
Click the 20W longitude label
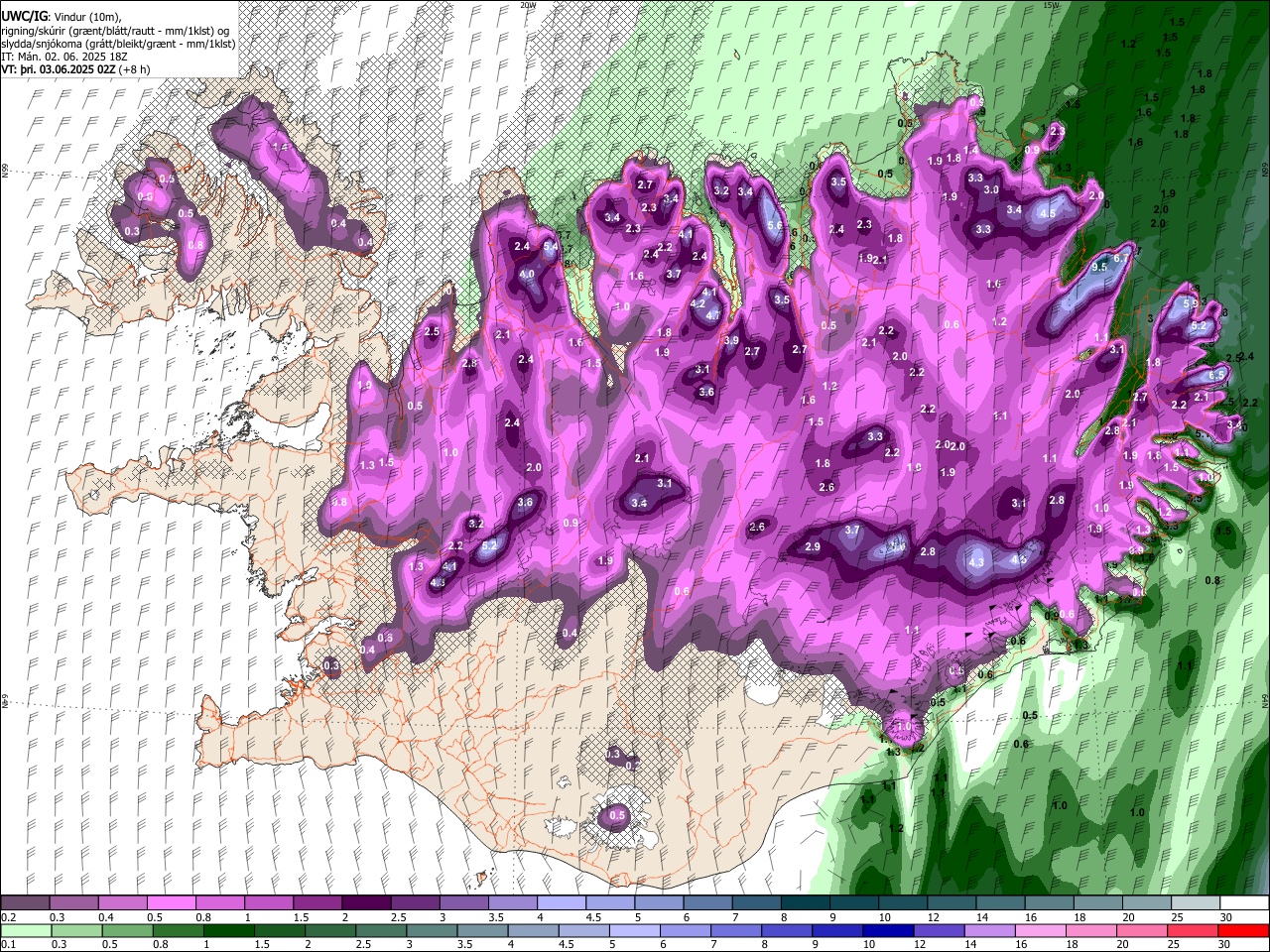528,5
